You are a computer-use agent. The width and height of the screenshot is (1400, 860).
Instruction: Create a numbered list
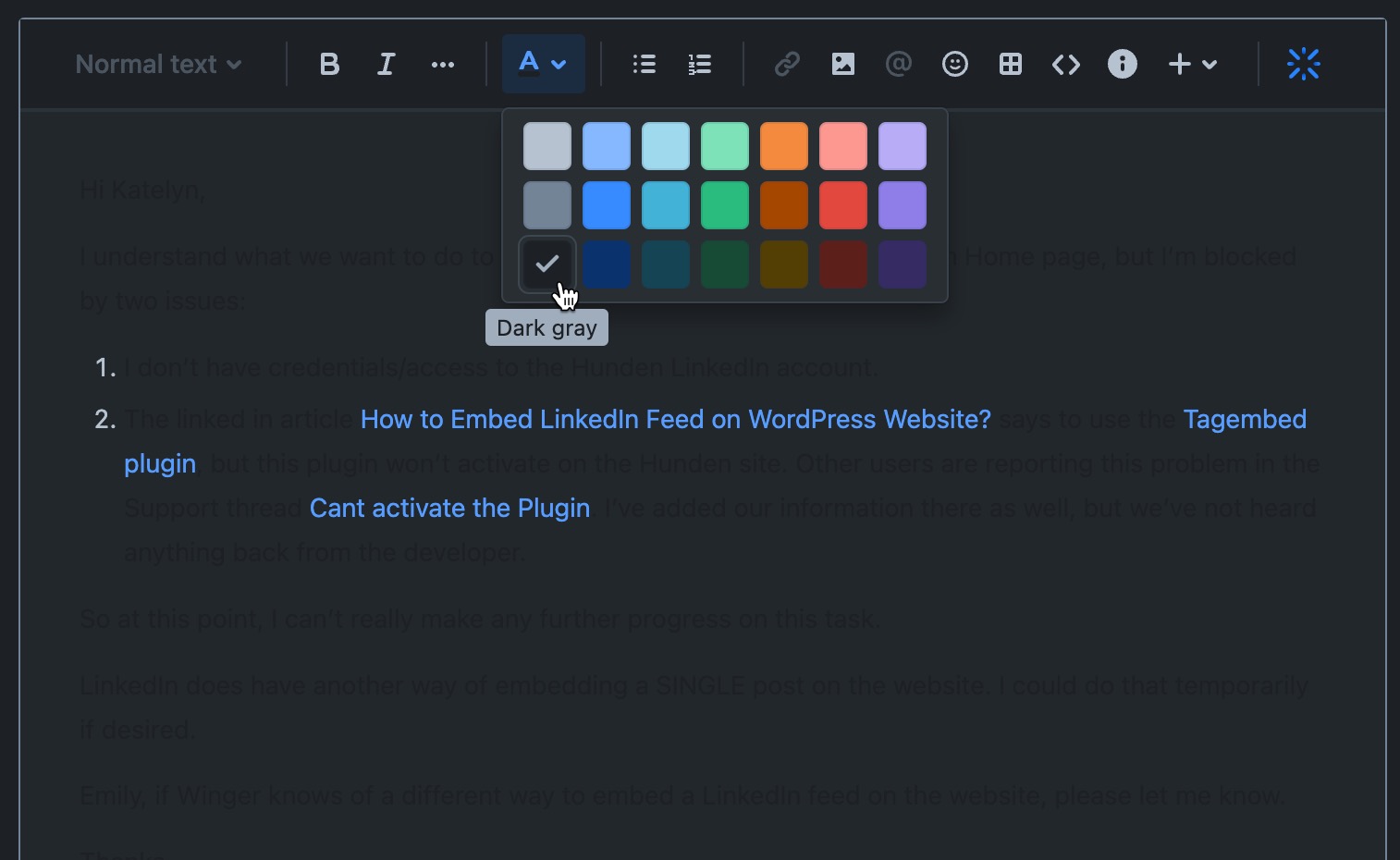(x=699, y=64)
